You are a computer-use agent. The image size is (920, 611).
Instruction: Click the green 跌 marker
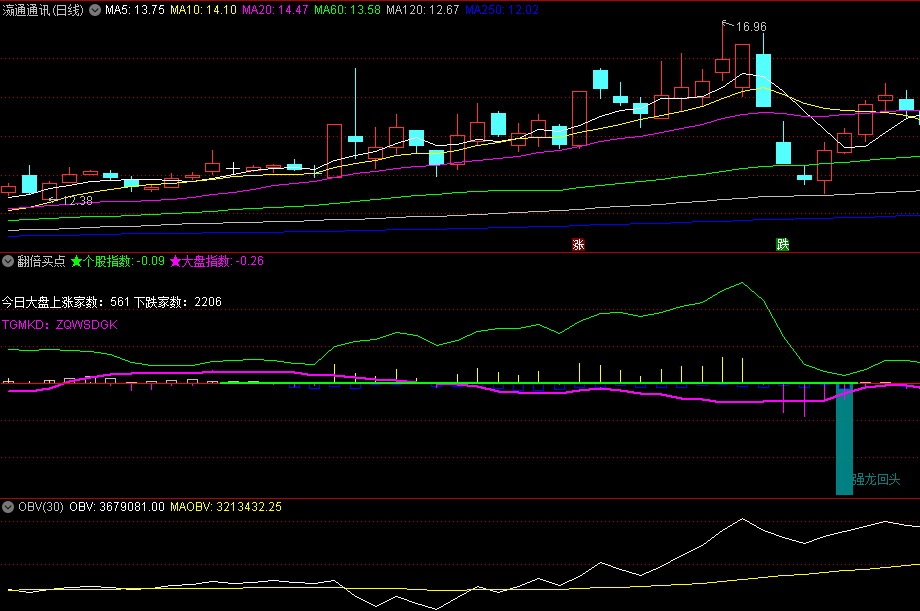(x=783, y=245)
